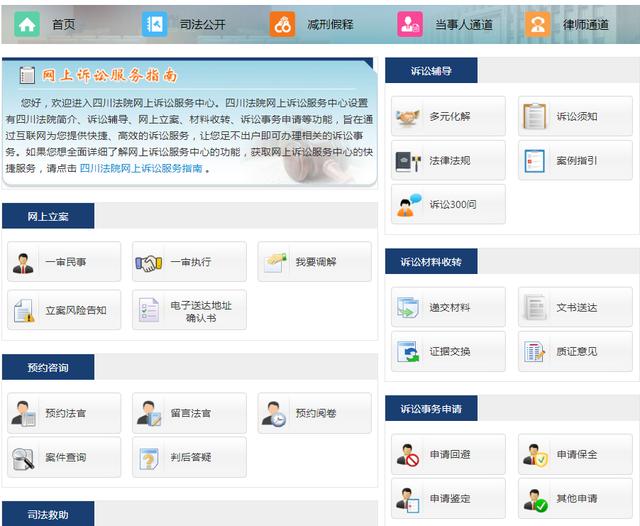Select 一审执行 filing option
The image size is (640, 526).
click(x=189, y=262)
